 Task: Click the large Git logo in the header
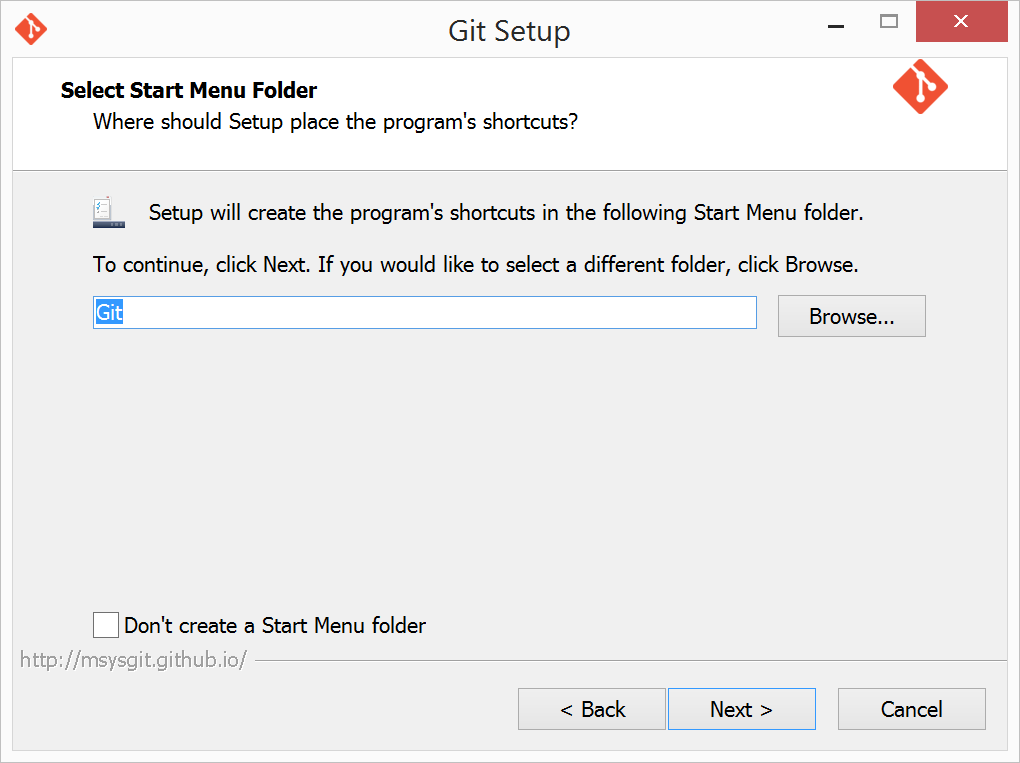point(920,87)
